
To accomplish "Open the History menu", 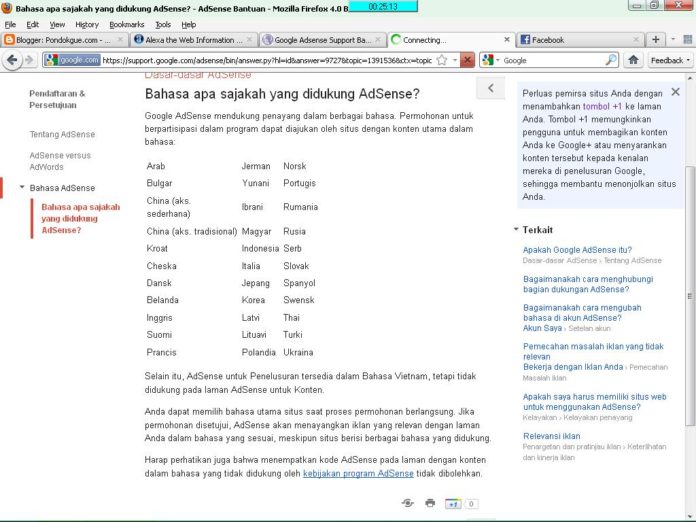I will [87, 24].
